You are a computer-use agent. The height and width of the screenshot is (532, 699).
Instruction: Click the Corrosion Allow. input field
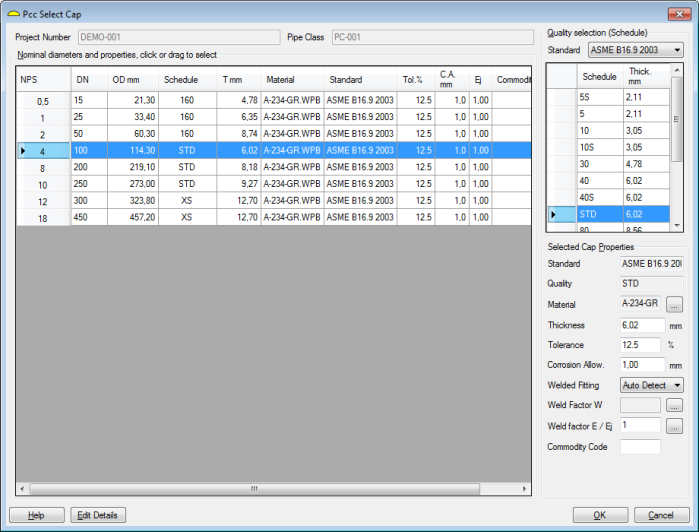(x=642, y=365)
